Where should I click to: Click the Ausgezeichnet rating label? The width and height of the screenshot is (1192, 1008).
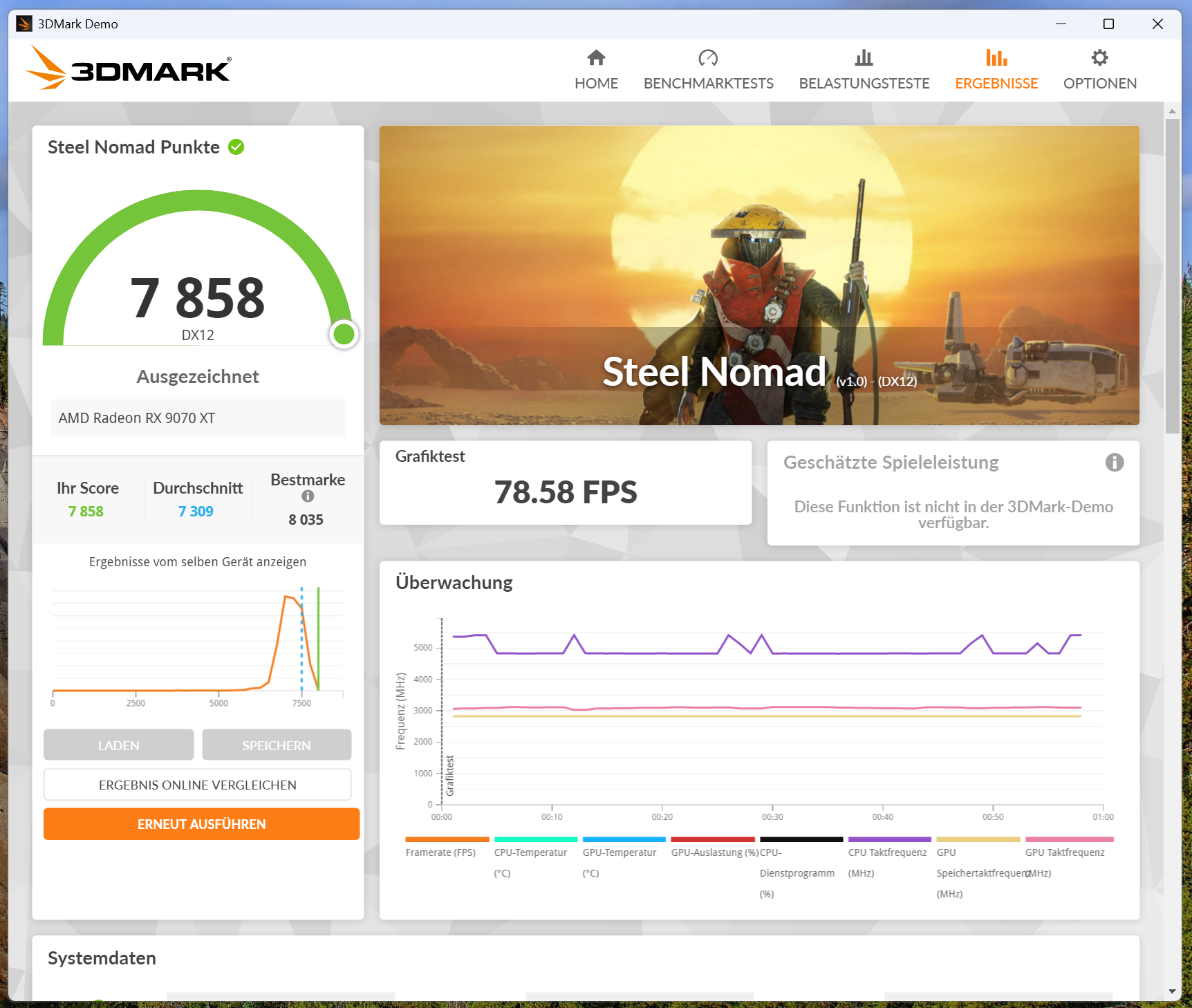(198, 376)
